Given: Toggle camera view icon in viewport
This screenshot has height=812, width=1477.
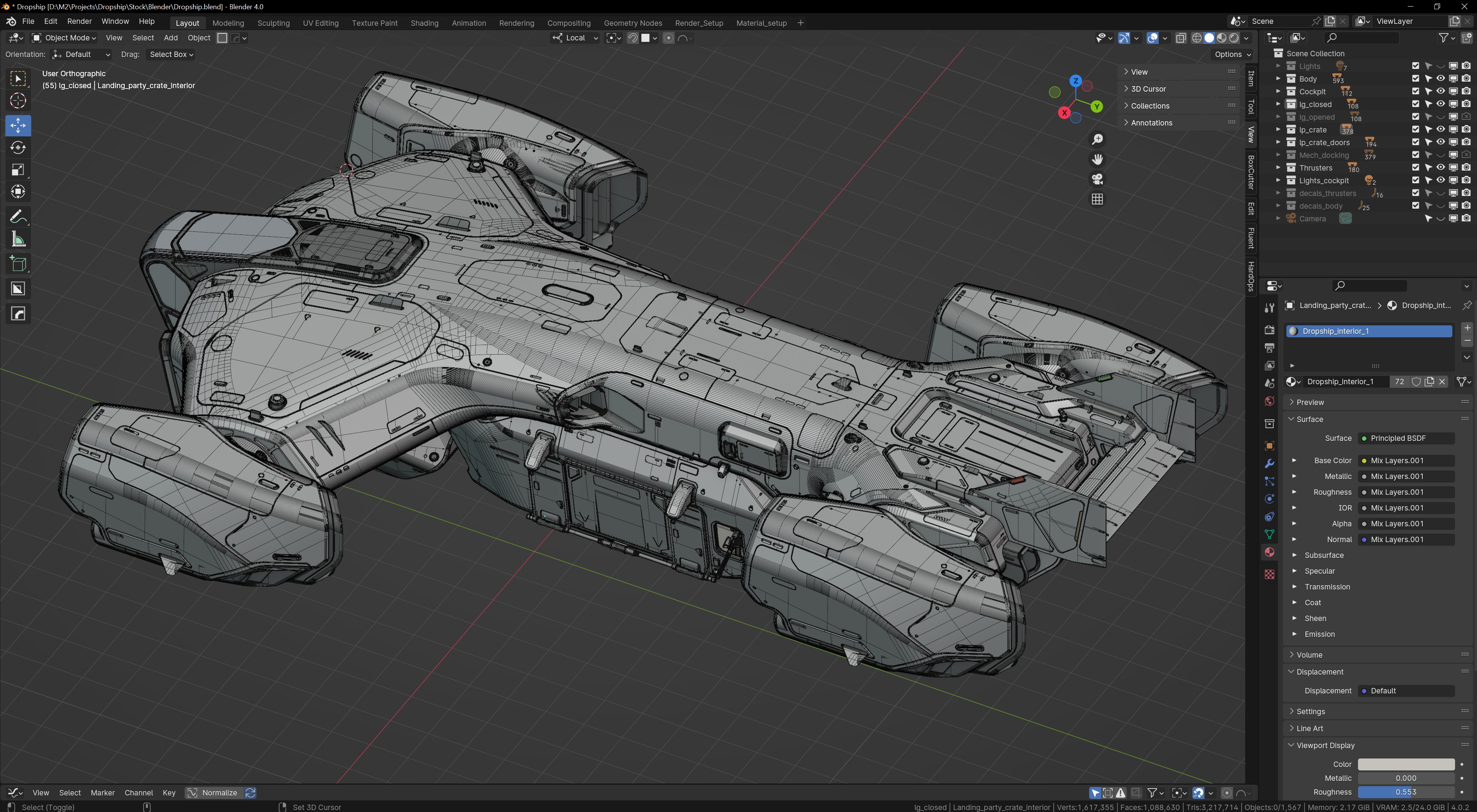Looking at the screenshot, I should [1097, 179].
